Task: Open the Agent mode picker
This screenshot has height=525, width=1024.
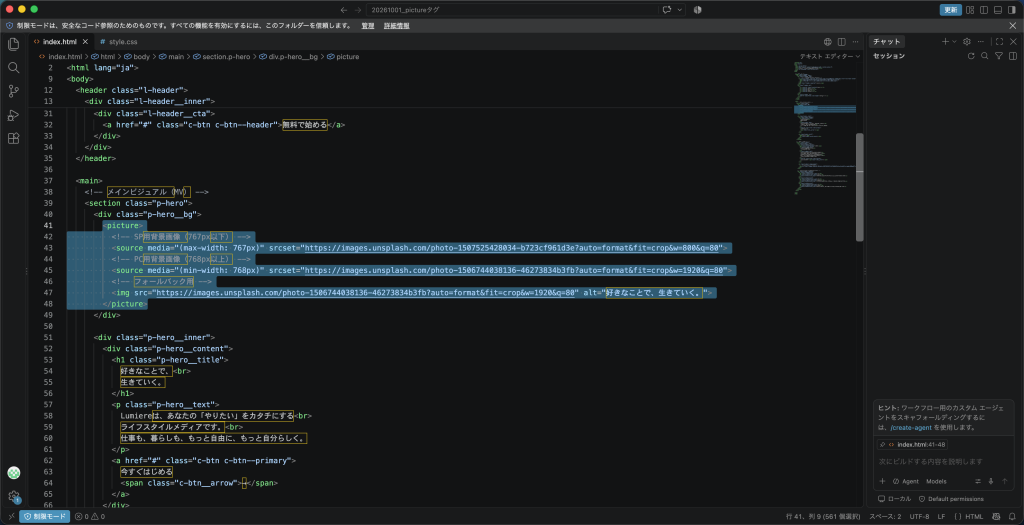Action: click(x=905, y=481)
